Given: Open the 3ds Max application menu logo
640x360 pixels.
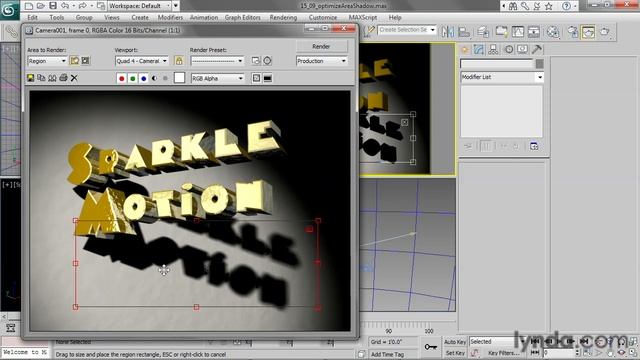Looking at the screenshot, I should coord(8,9).
